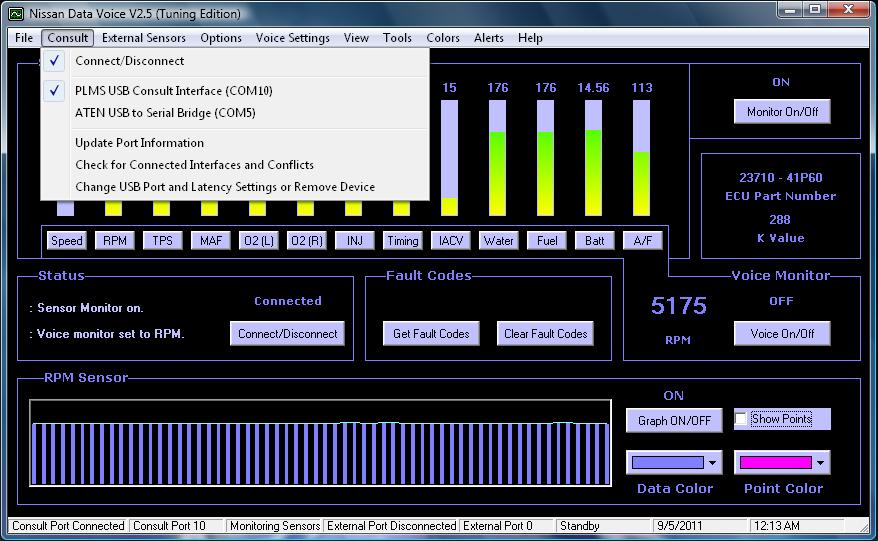Close the open Consult menu
This screenshot has width=878, height=541.
68,38
